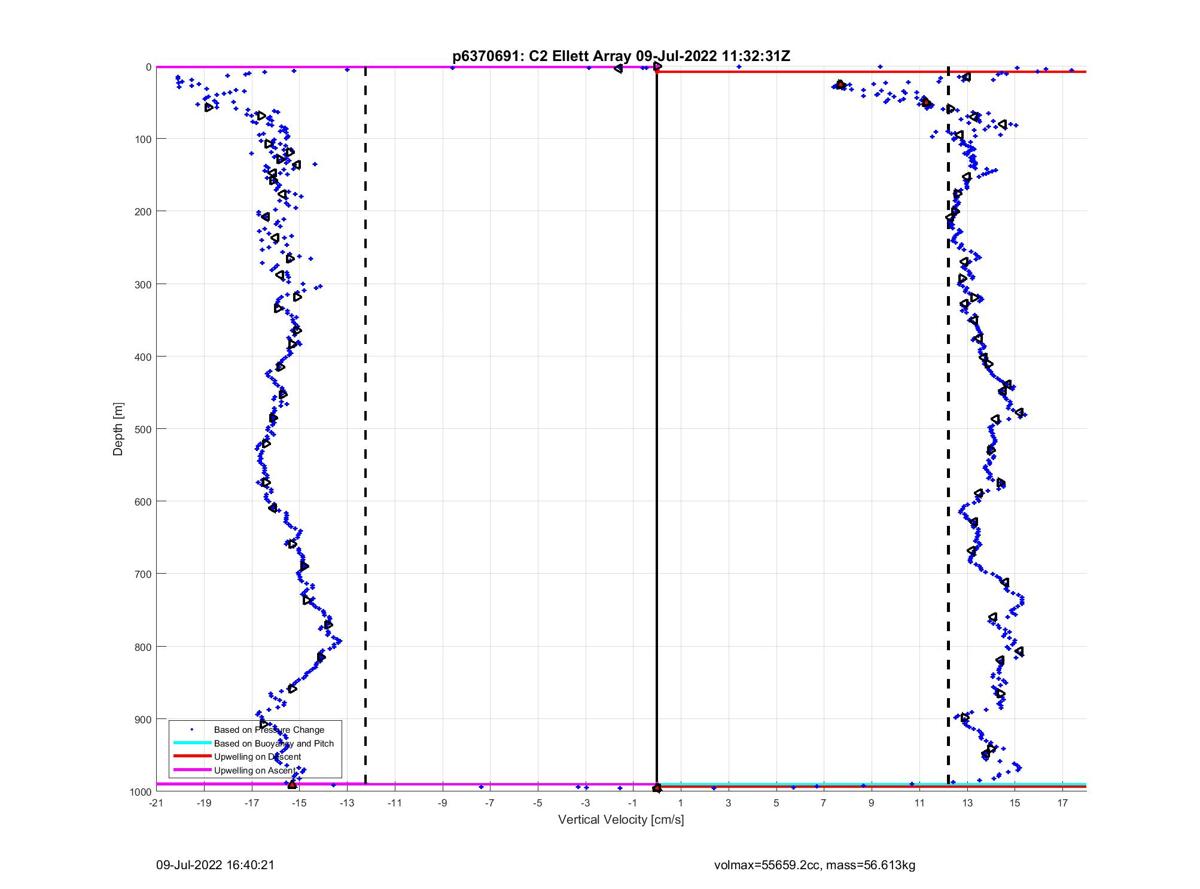Click y-axis tick label "900"
The height and width of the screenshot is (889, 1200).
141,719
